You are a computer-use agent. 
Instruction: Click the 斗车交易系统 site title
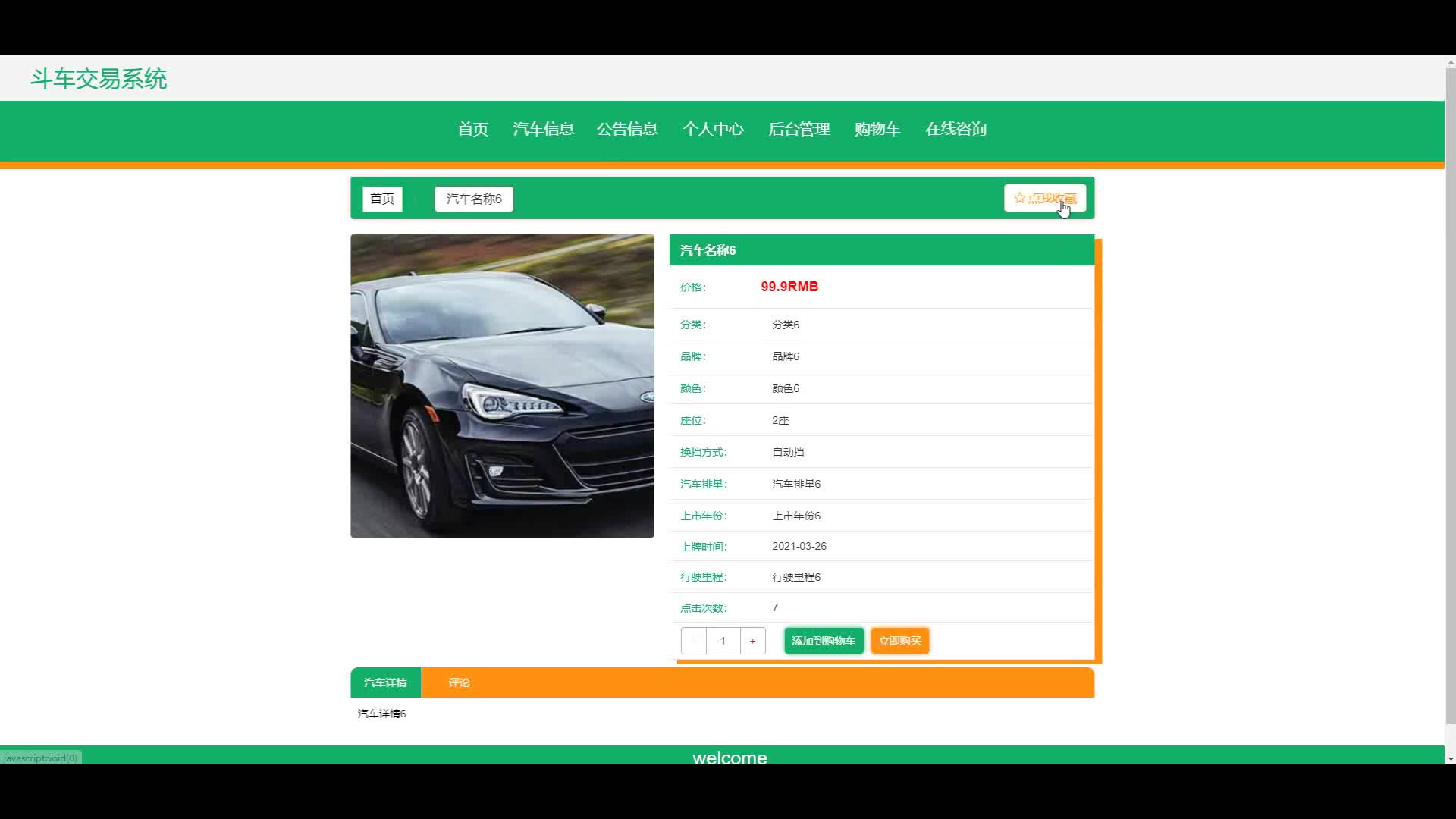click(x=99, y=79)
